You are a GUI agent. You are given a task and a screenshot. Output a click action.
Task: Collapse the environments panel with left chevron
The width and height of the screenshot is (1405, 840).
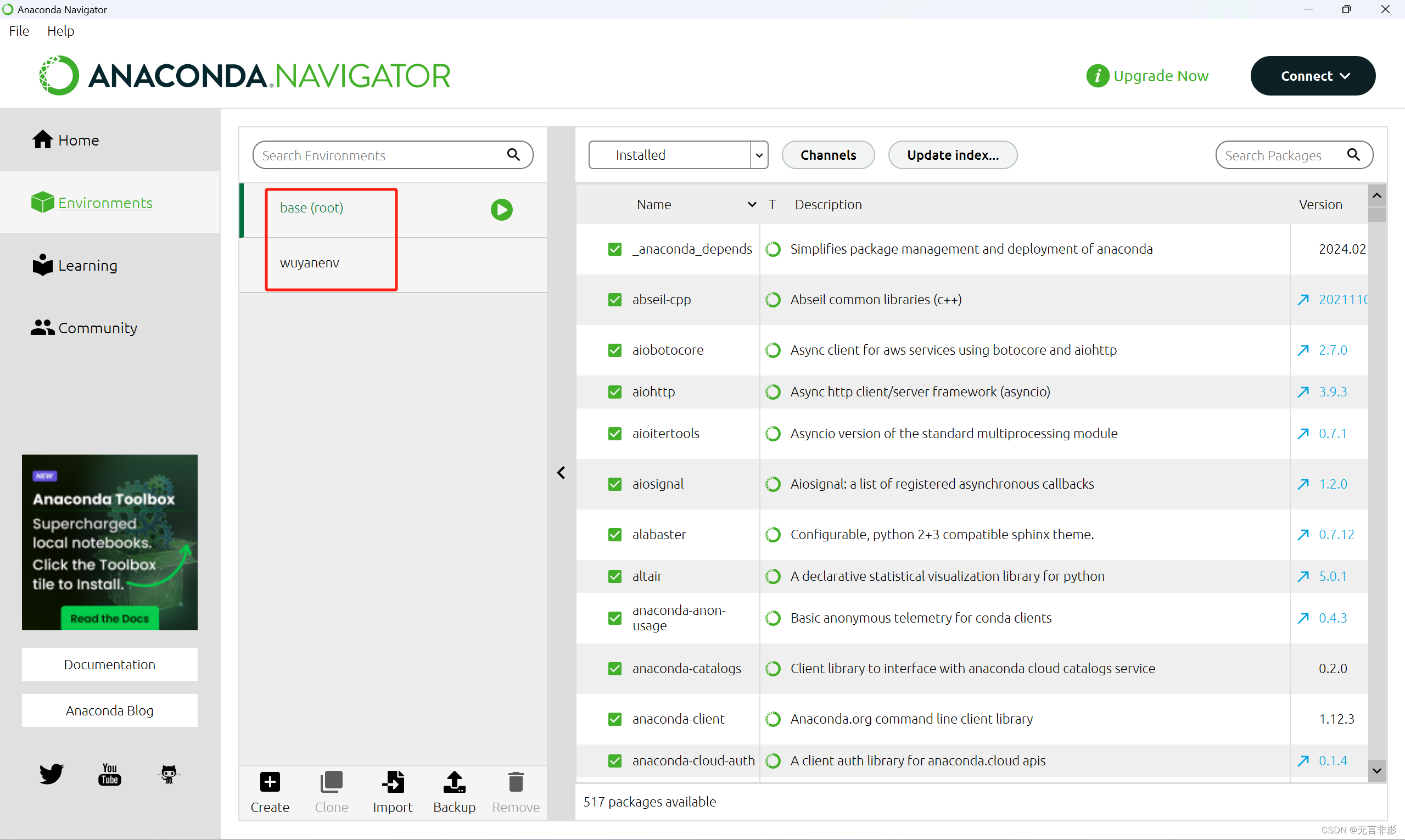(561, 473)
